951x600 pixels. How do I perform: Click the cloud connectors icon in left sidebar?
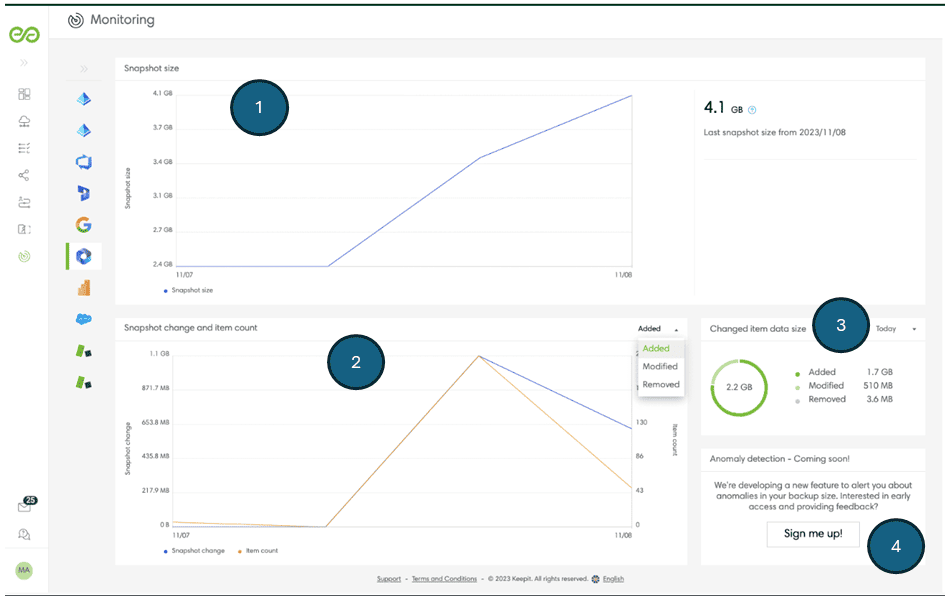pyautogui.click(x=25, y=121)
